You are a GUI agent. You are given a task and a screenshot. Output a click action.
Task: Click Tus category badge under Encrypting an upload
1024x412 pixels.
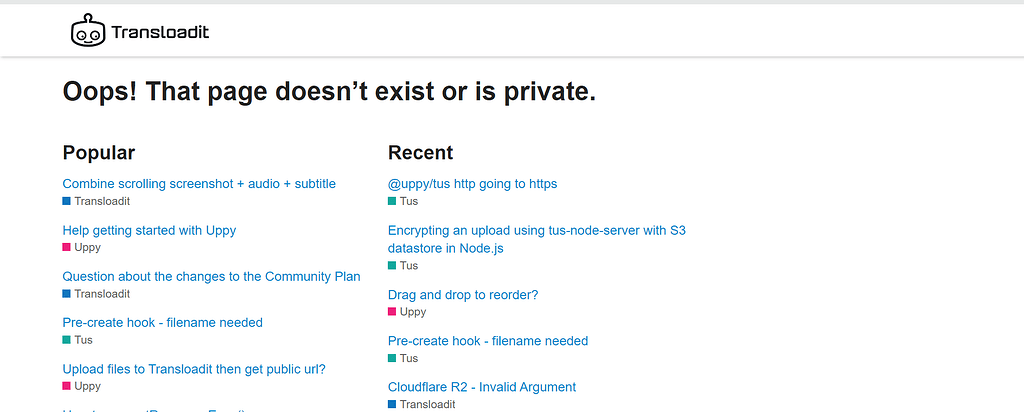coord(403,266)
